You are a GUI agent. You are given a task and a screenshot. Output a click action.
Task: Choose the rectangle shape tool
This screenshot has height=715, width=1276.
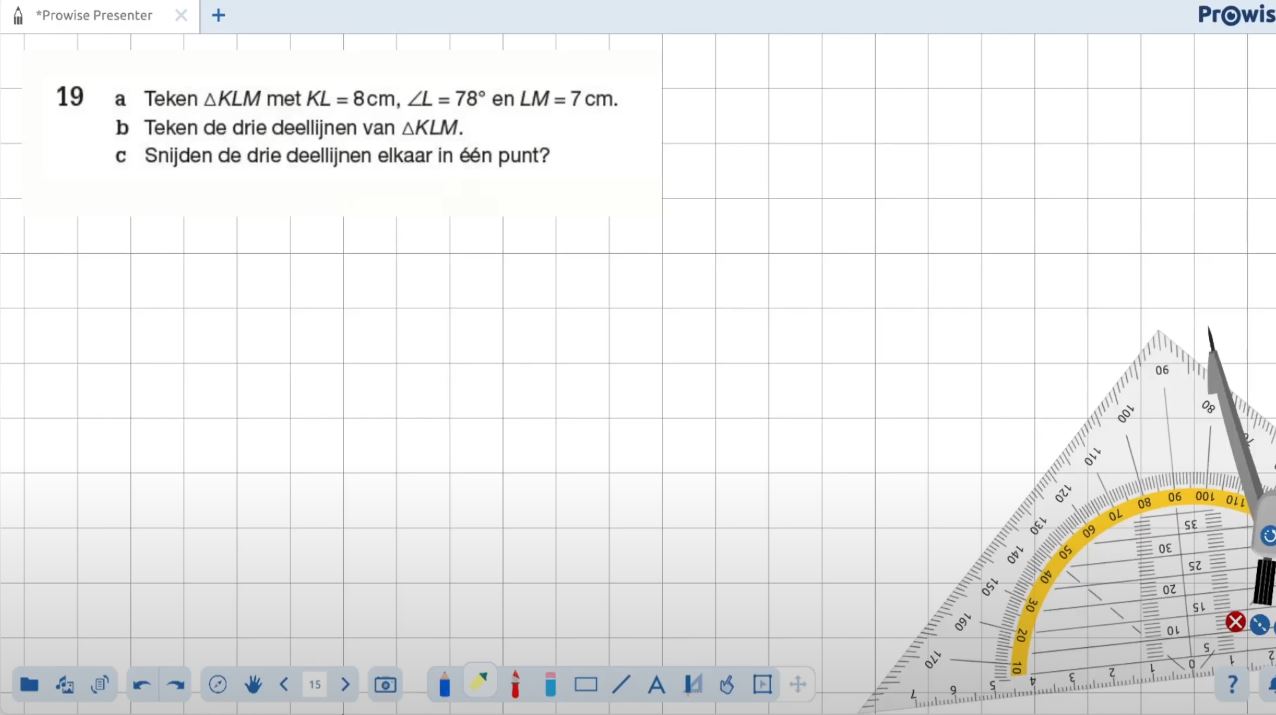click(x=586, y=685)
